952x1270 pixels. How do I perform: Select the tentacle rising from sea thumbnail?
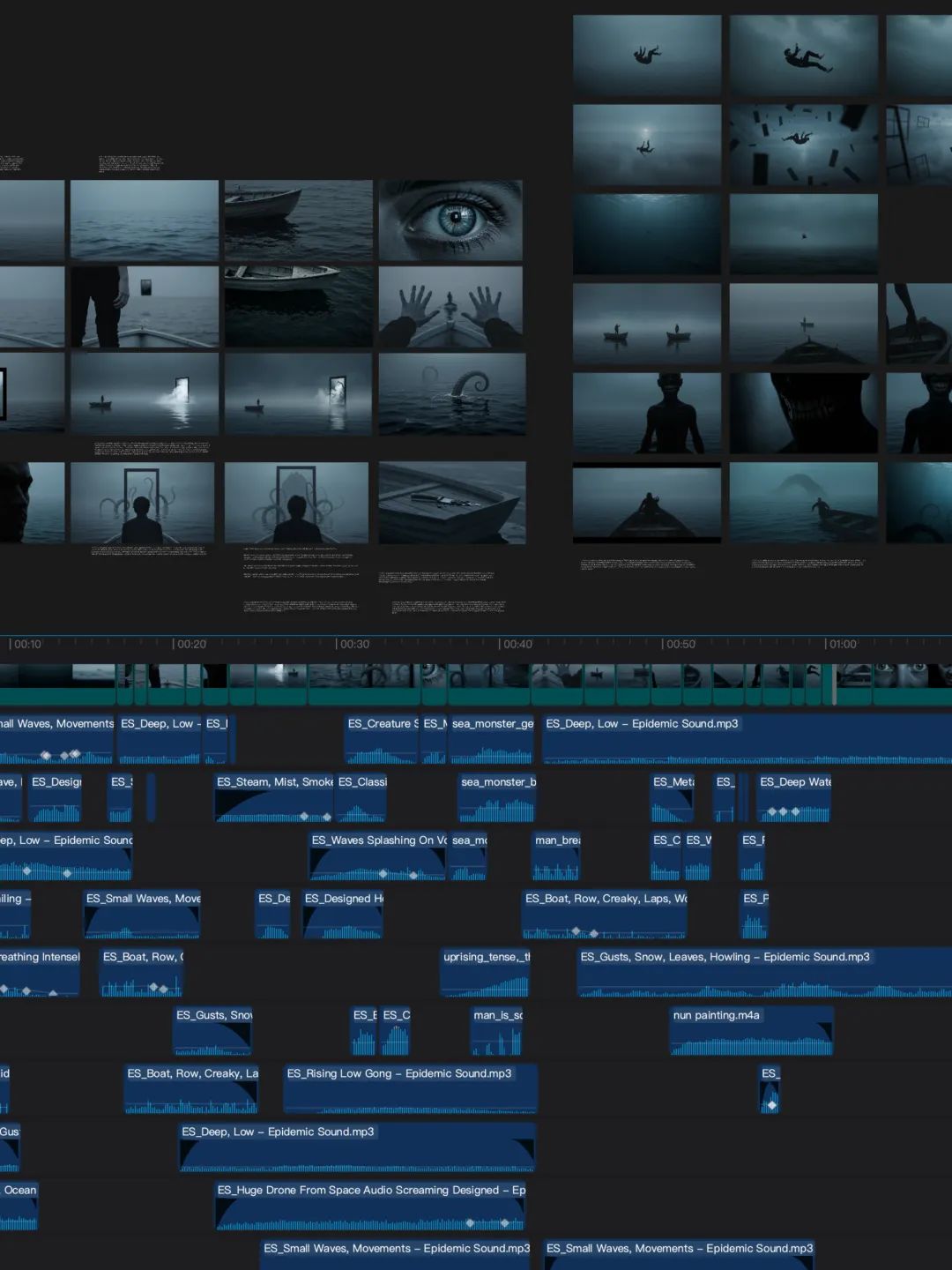452,394
